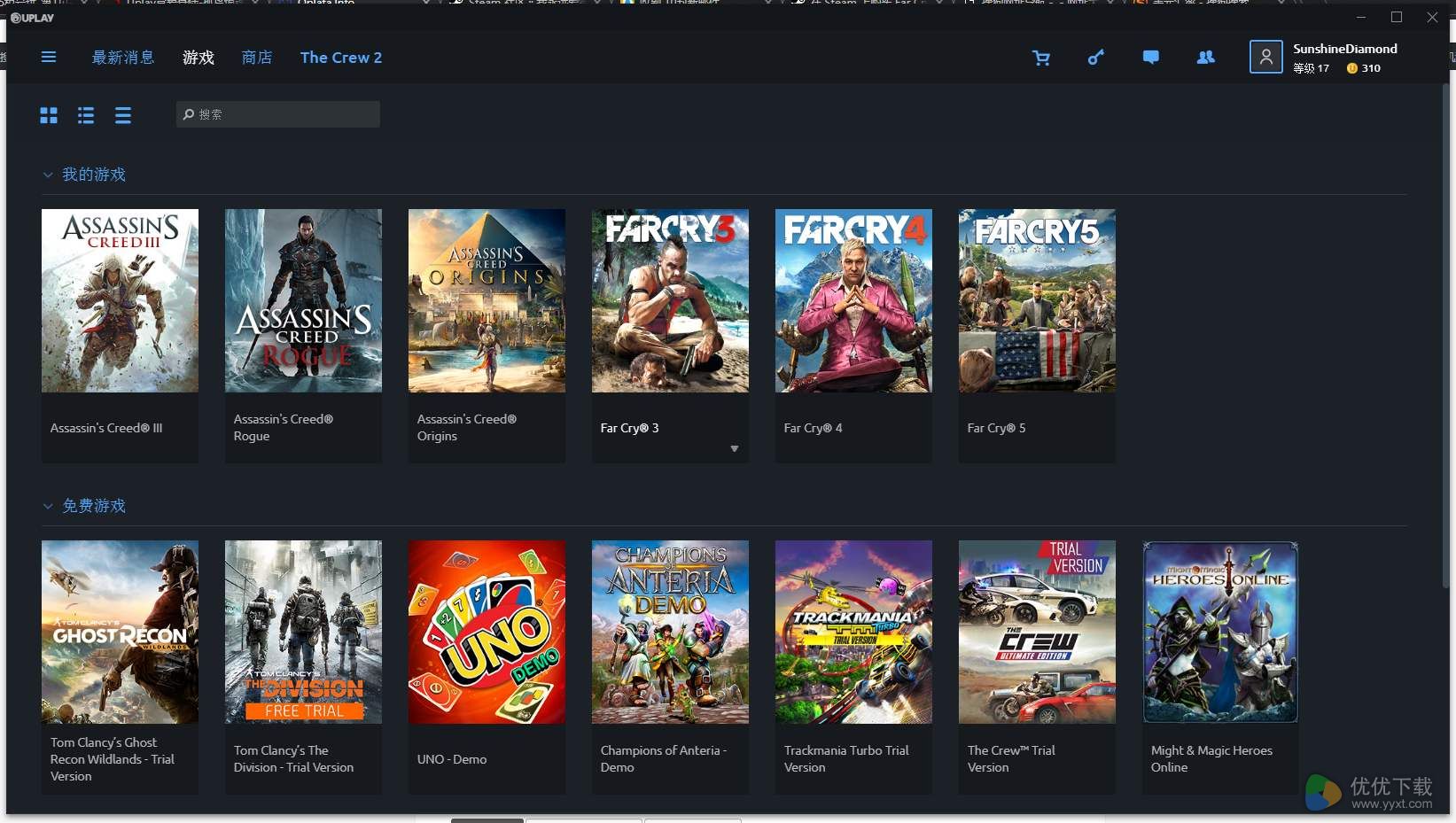Open The Division free trial cover
1456x823 pixels.
[x=303, y=633]
